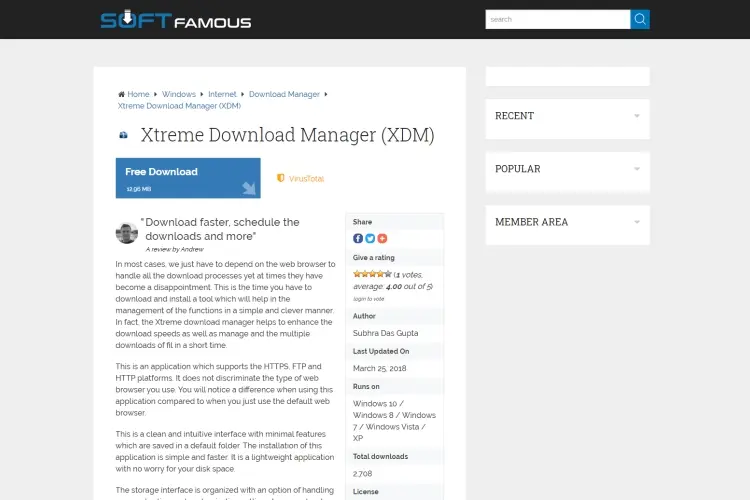The height and width of the screenshot is (500, 750).
Task: Rate one star
Action: 357,274
